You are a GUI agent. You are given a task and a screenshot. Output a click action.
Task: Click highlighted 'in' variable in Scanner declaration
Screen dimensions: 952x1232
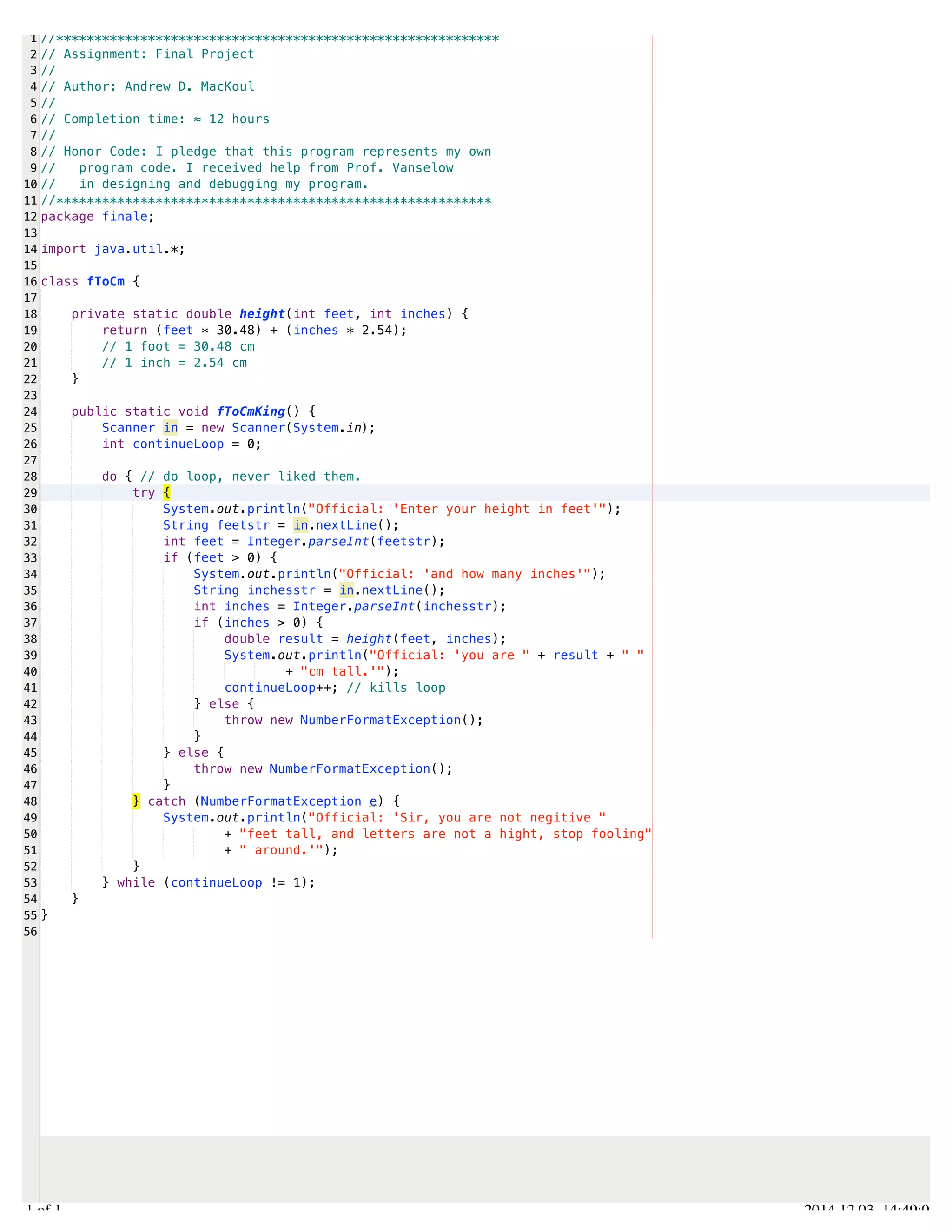point(171,428)
